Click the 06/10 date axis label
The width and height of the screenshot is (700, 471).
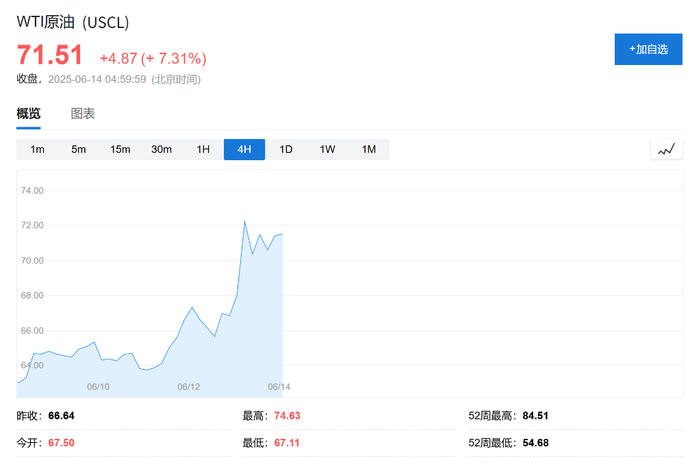[98, 387]
